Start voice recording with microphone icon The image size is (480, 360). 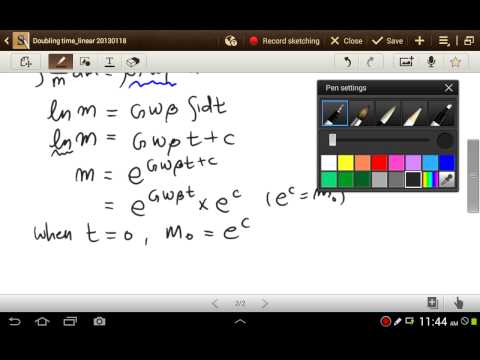point(431,62)
